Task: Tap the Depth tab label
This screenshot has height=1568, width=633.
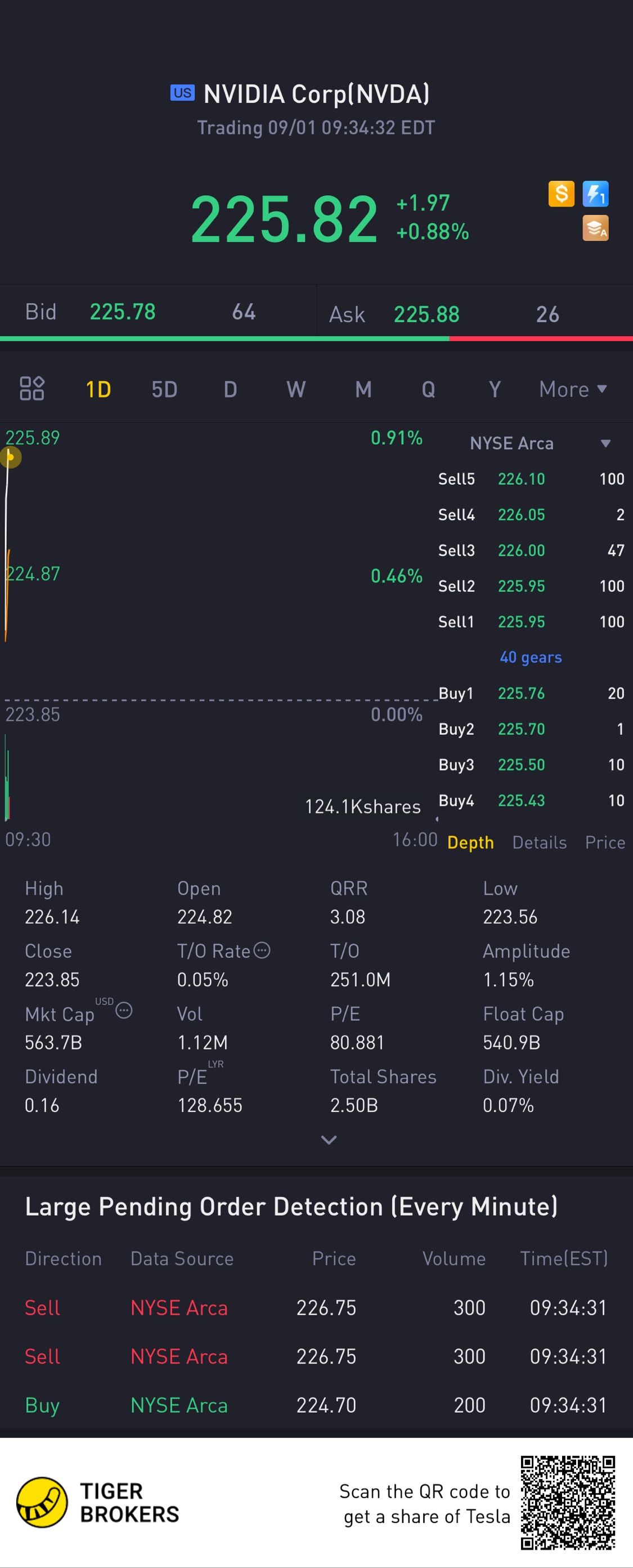Action: 470,842
